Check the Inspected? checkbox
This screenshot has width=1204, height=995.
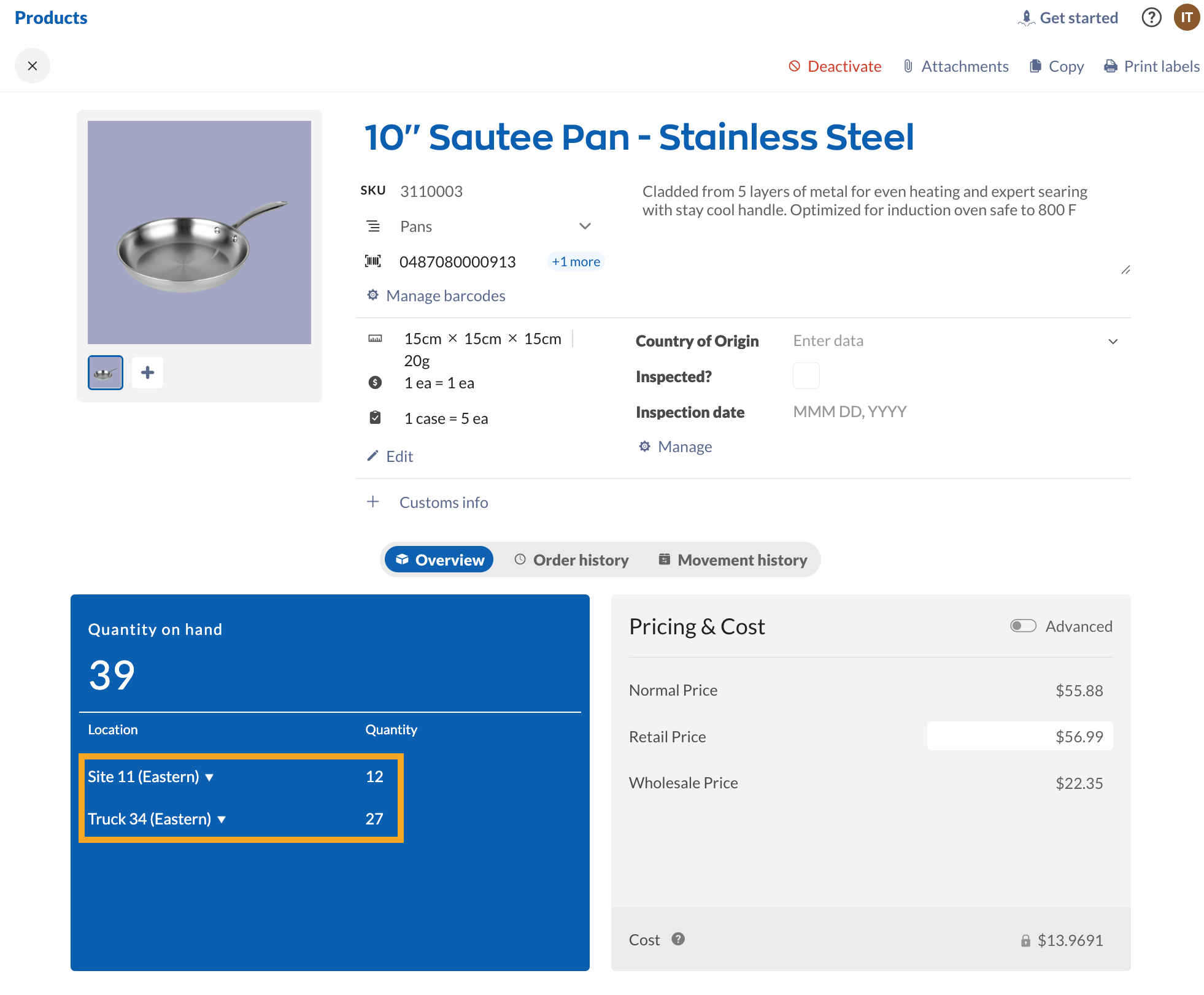[806, 376]
